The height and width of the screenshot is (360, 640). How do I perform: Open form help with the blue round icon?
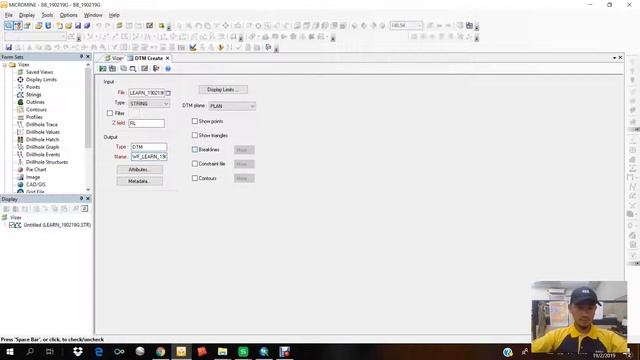[x=168, y=69]
